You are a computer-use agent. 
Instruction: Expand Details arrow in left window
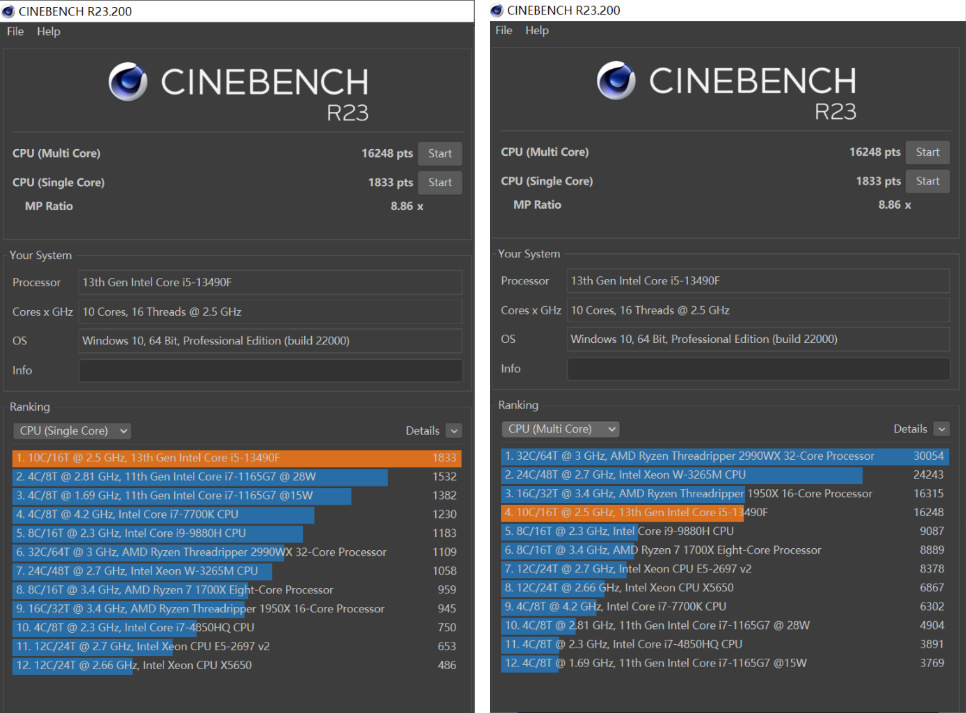454,431
